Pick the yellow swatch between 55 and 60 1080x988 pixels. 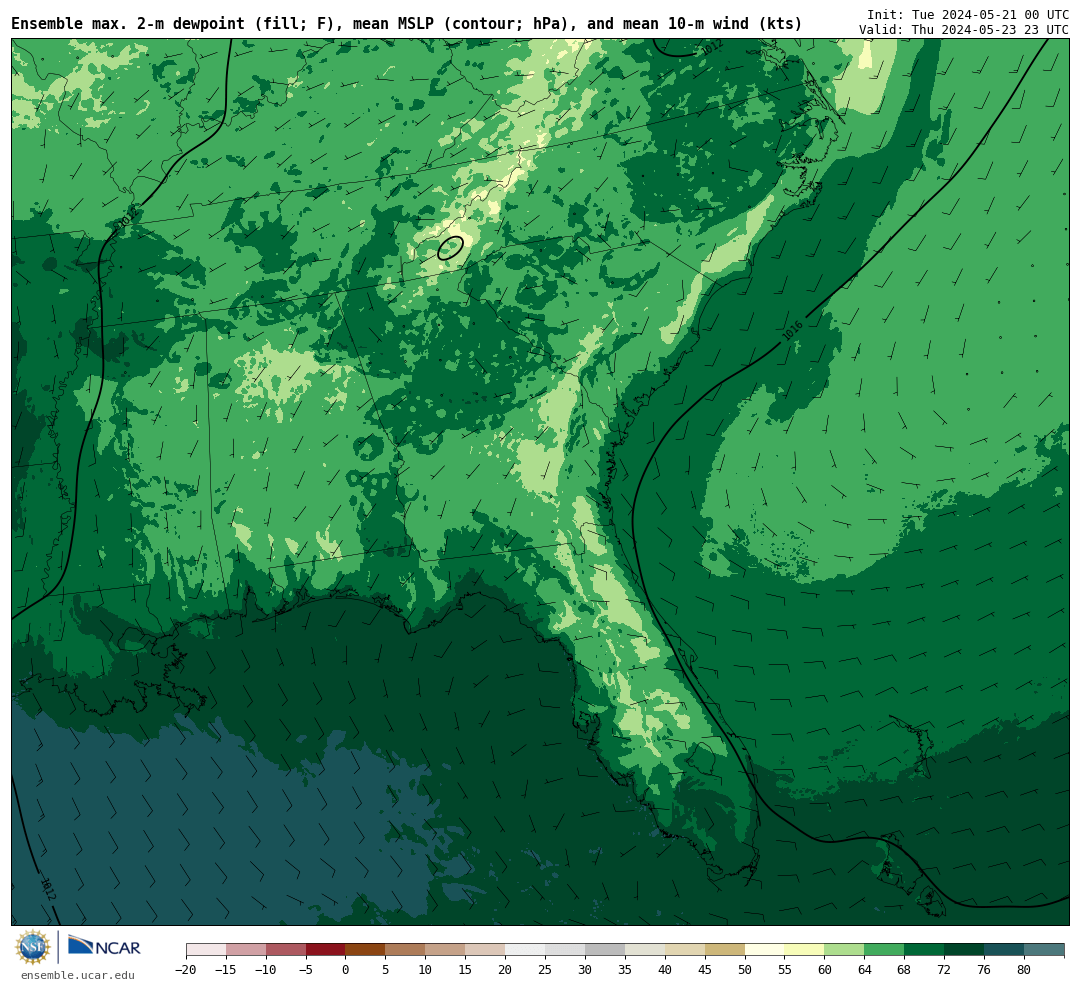[805, 950]
